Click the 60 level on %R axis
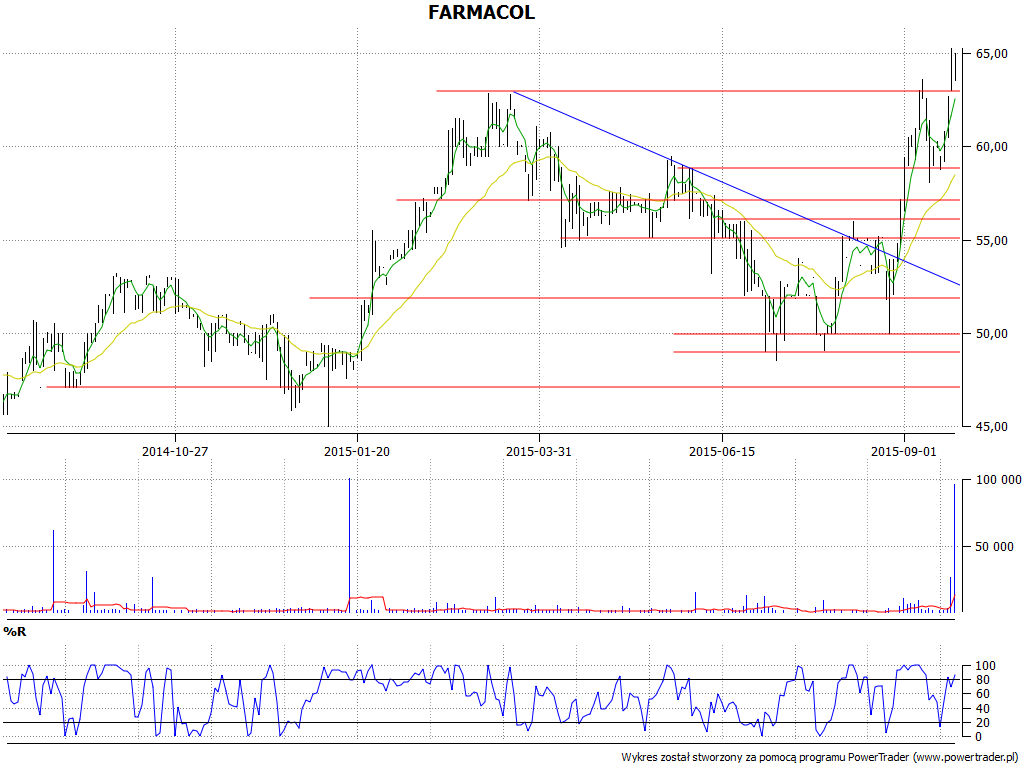1024x768 pixels. [x=982, y=694]
